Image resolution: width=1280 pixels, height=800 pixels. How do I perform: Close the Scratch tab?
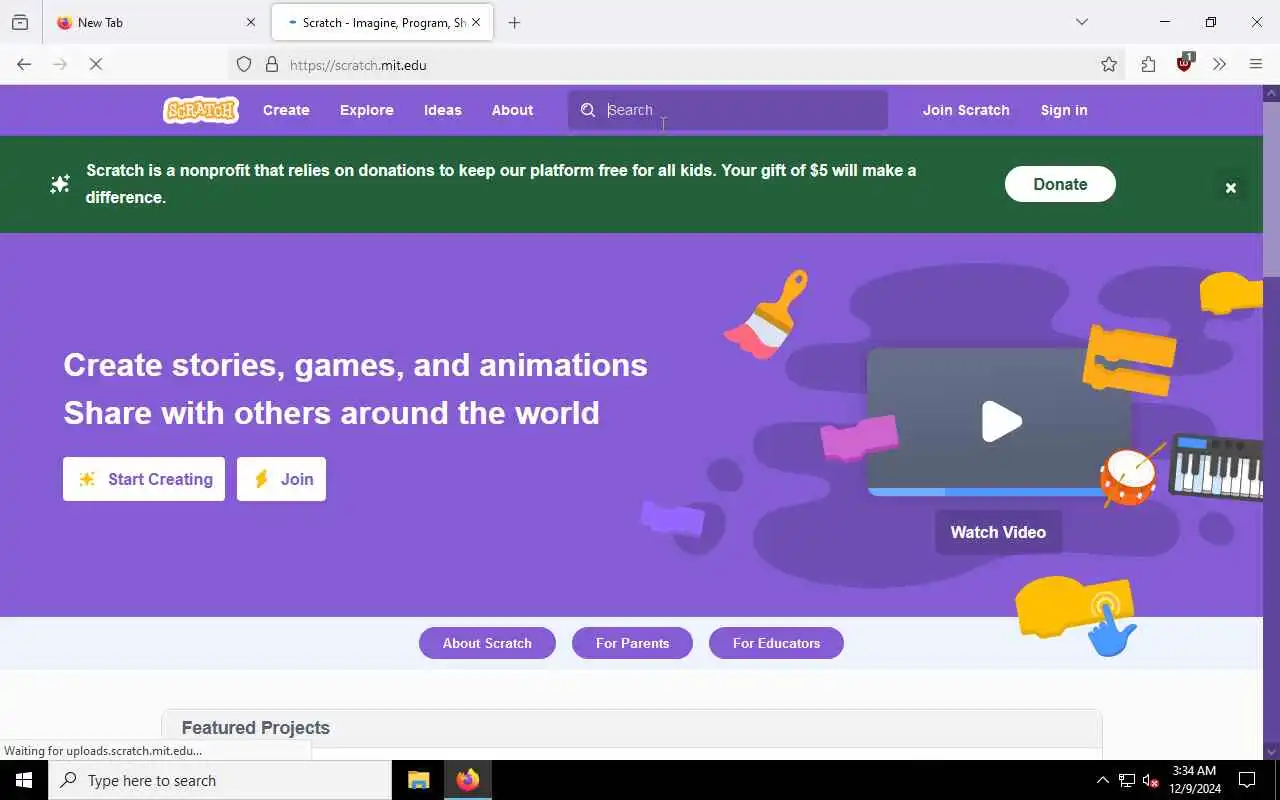click(476, 22)
